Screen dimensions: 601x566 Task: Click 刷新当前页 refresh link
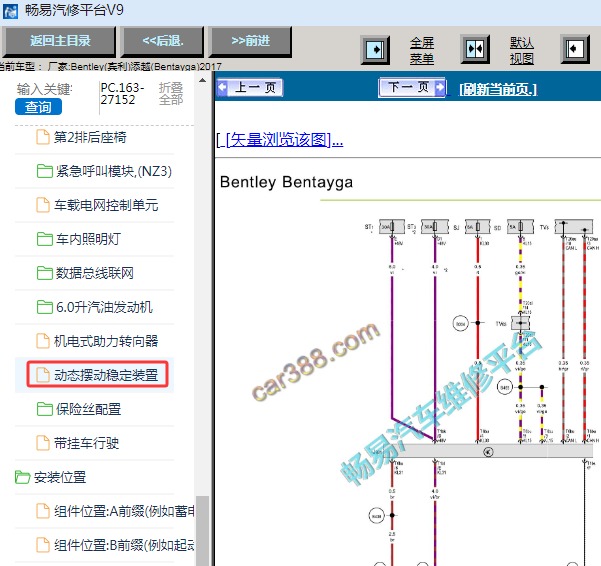(x=498, y=90)
